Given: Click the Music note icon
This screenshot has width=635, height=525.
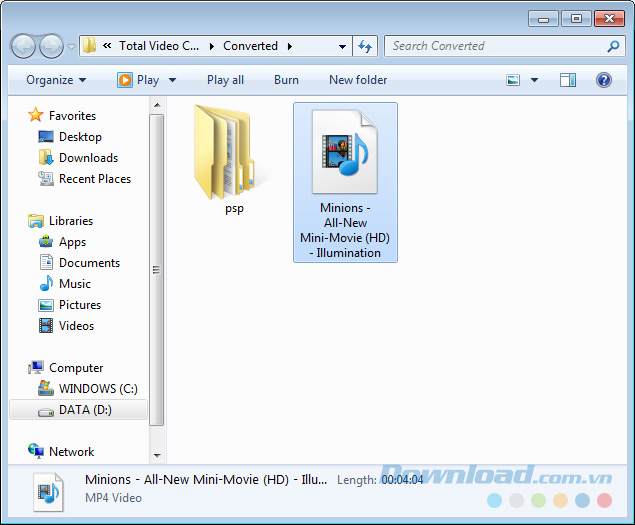Looking at the screenshot, I should (46, 284).
